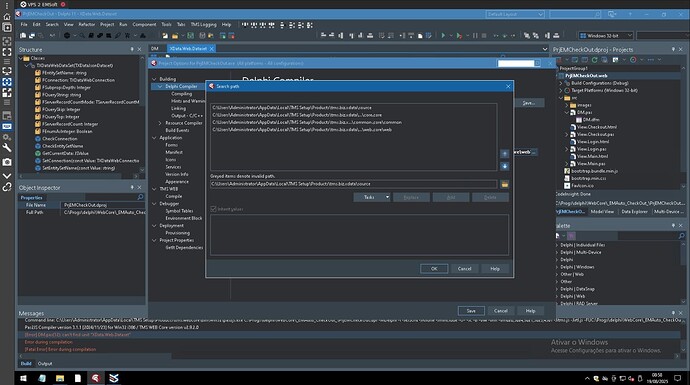Switch to the Model View tab
The height and width of the screenshot is (385, 690).
602,212
